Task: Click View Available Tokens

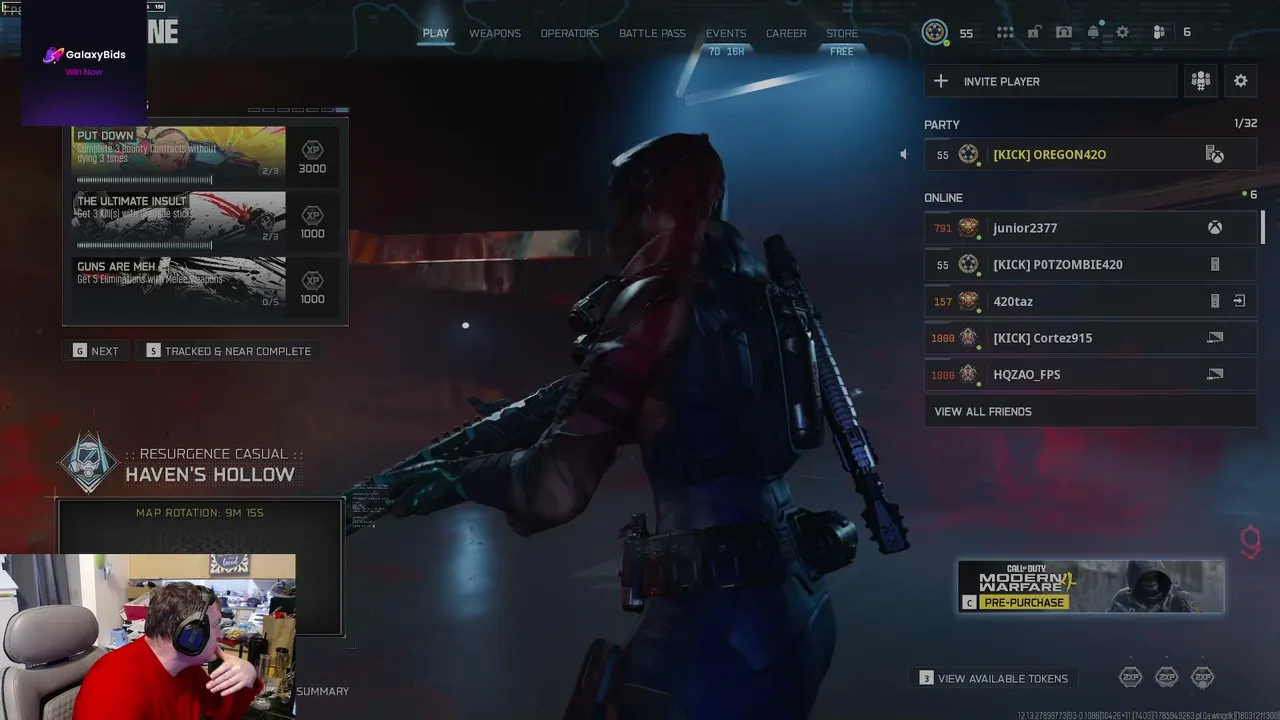Action: coord(994,678)
